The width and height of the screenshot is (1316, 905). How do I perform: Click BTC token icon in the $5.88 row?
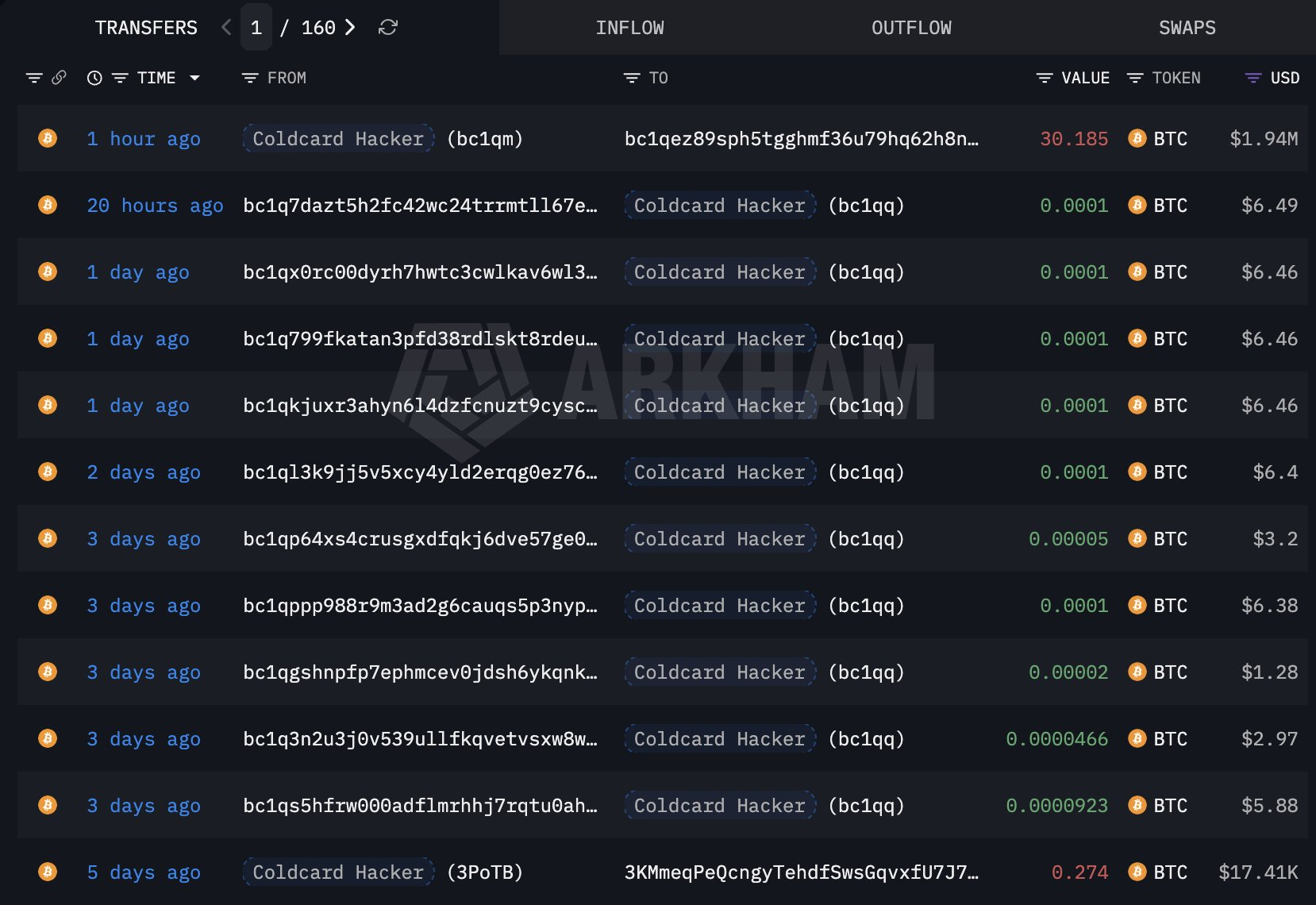pos(1137,805)
